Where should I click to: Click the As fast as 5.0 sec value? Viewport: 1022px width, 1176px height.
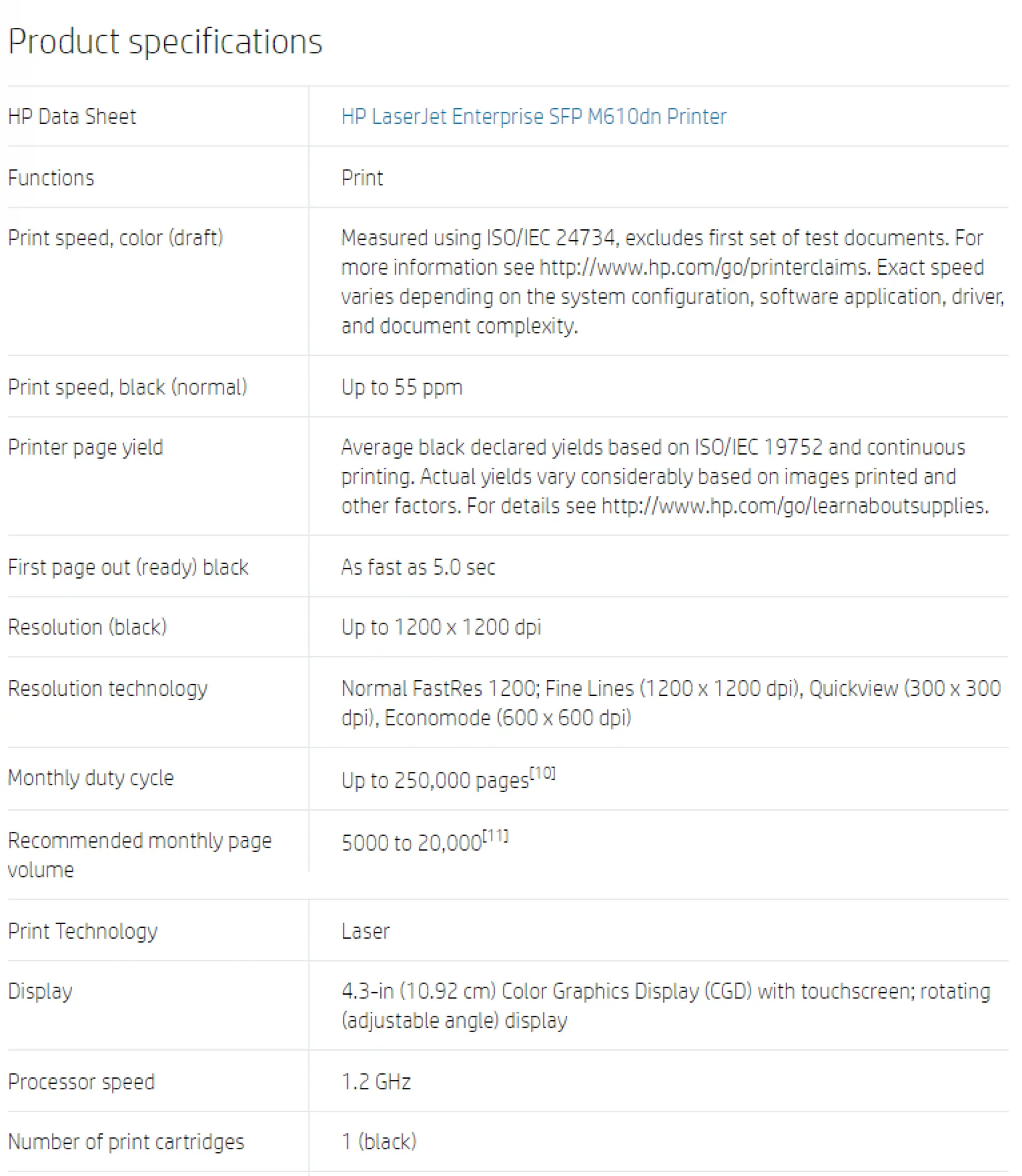pos(418,567)
